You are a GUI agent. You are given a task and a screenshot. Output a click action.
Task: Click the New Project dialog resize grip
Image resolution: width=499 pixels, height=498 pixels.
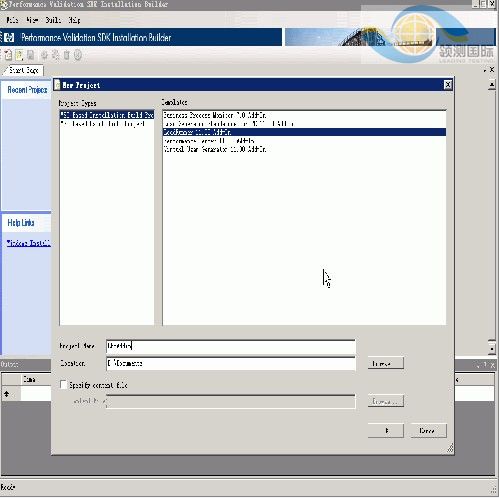tap(450, 448)
